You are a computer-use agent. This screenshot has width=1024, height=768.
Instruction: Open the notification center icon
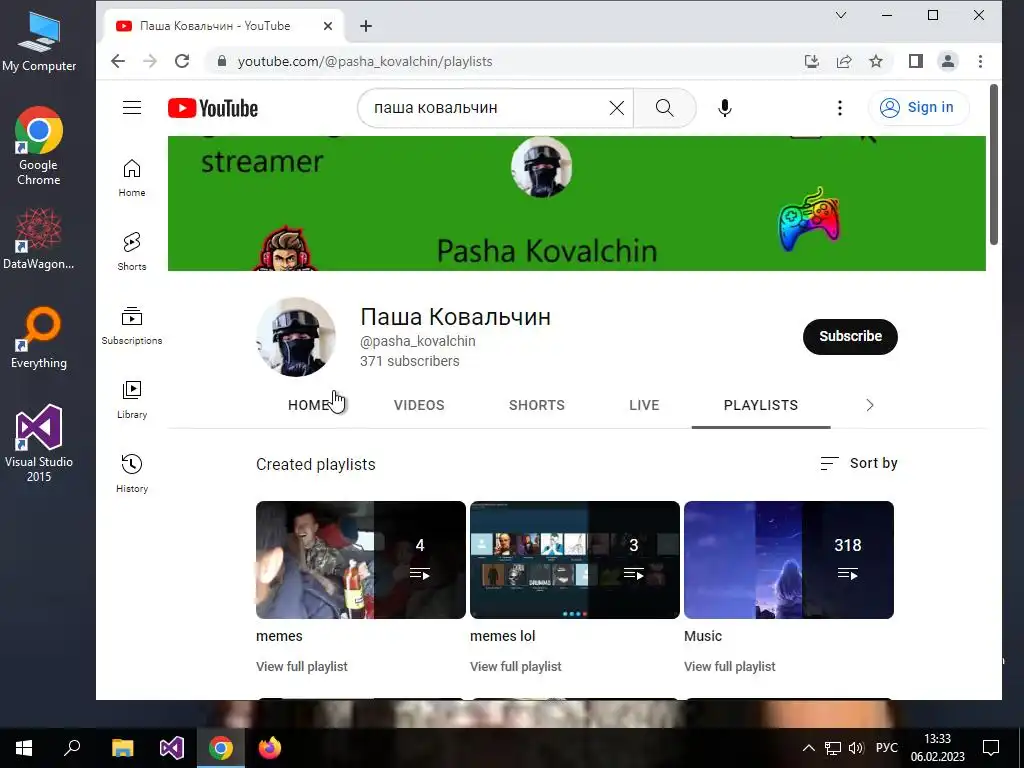pos(991,748)
